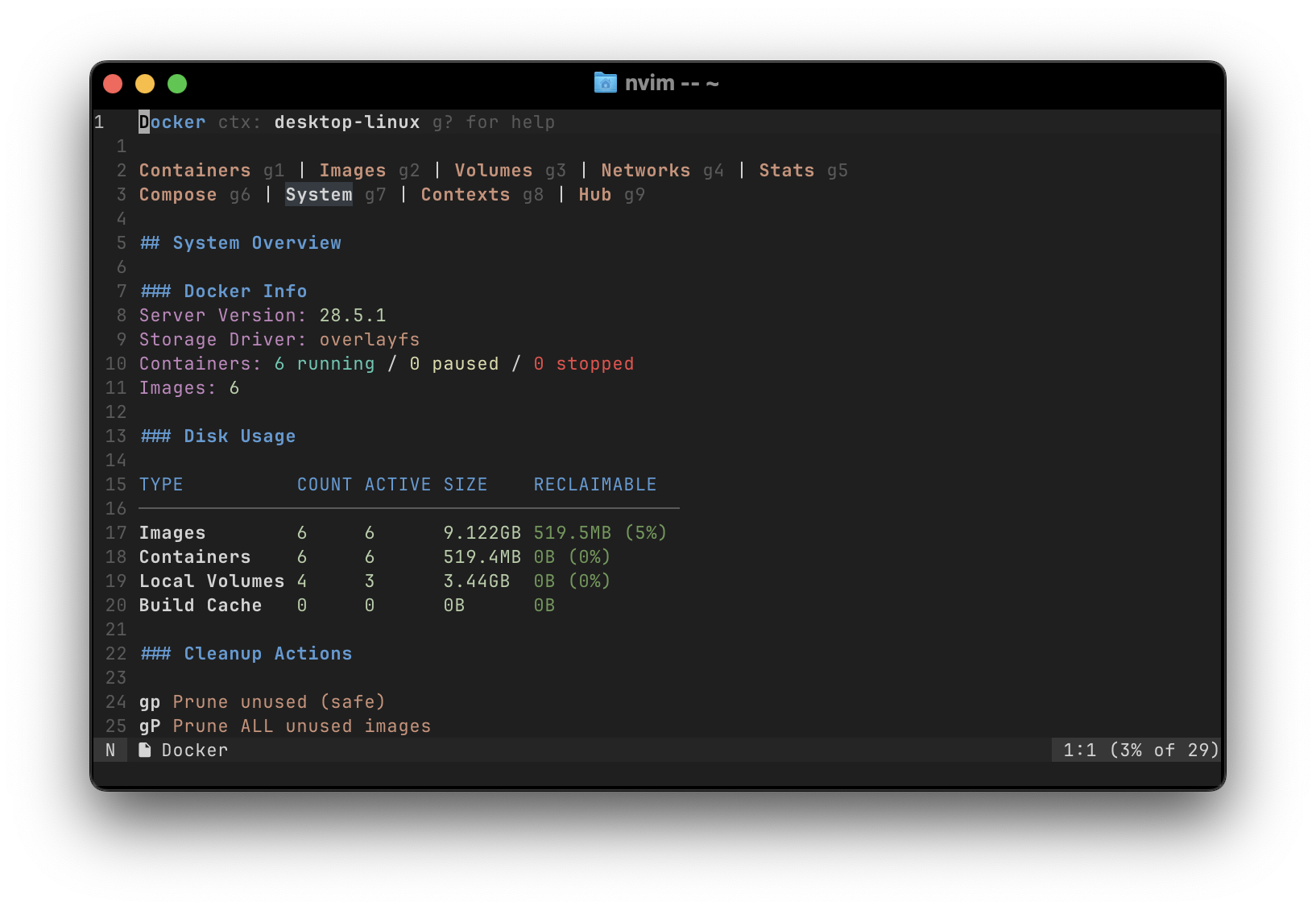This screenshot has width=1316, height=910.
Task: Click the '0 paused' containers count
Action: 454,364
